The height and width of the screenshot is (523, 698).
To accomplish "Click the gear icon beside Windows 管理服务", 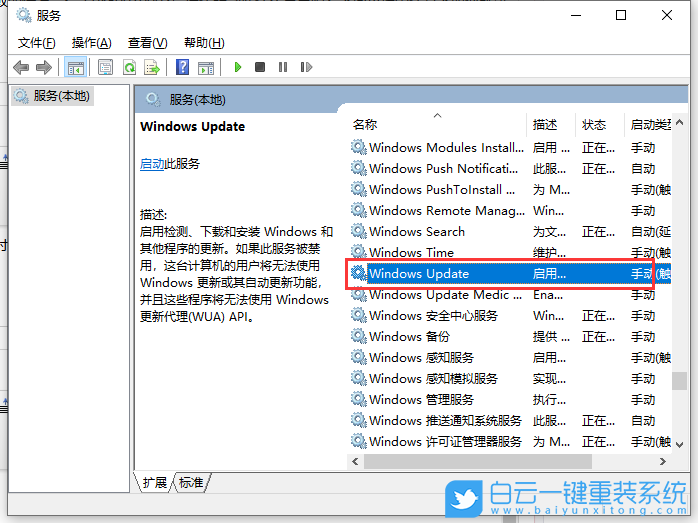I will coord(358,399).
